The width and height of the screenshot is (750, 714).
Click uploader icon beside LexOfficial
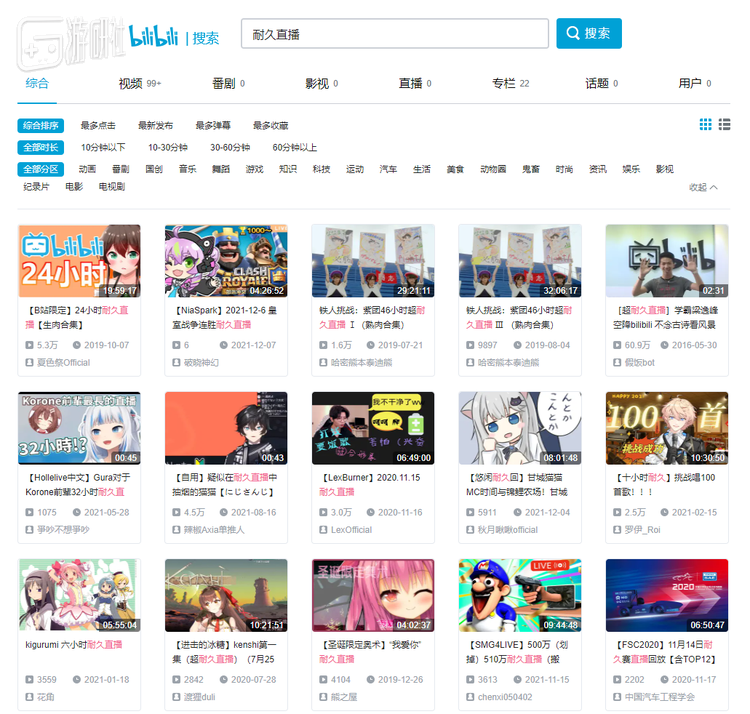[322, 529]
